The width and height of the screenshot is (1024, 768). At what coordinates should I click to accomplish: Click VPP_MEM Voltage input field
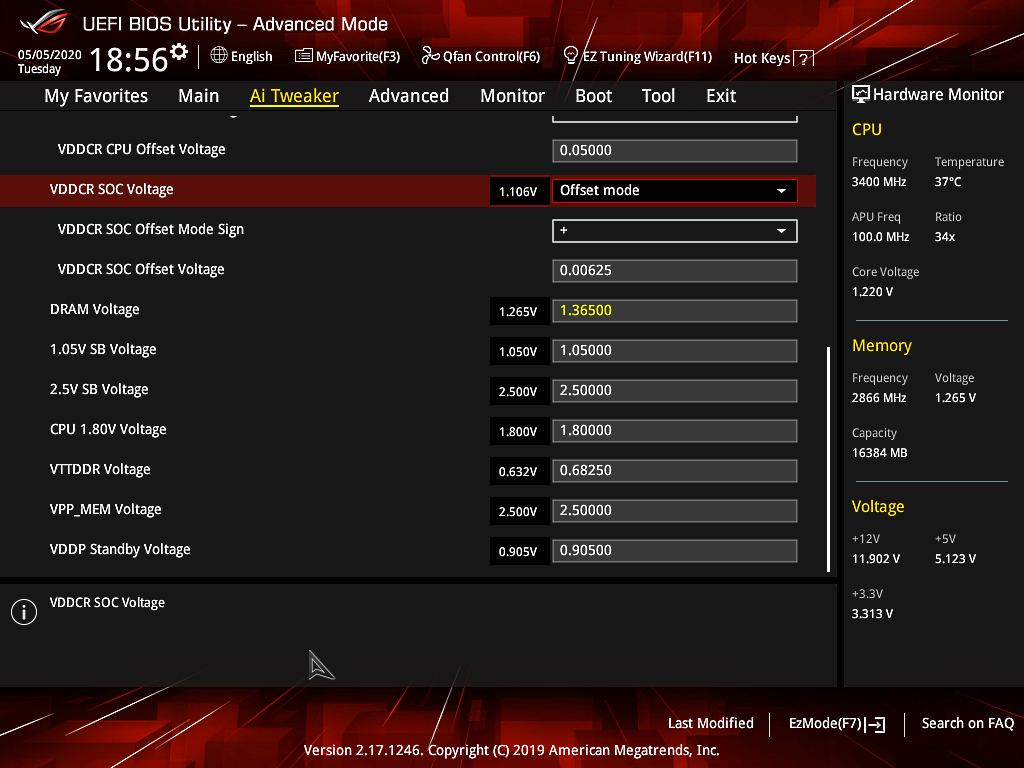tap(675, 511)
